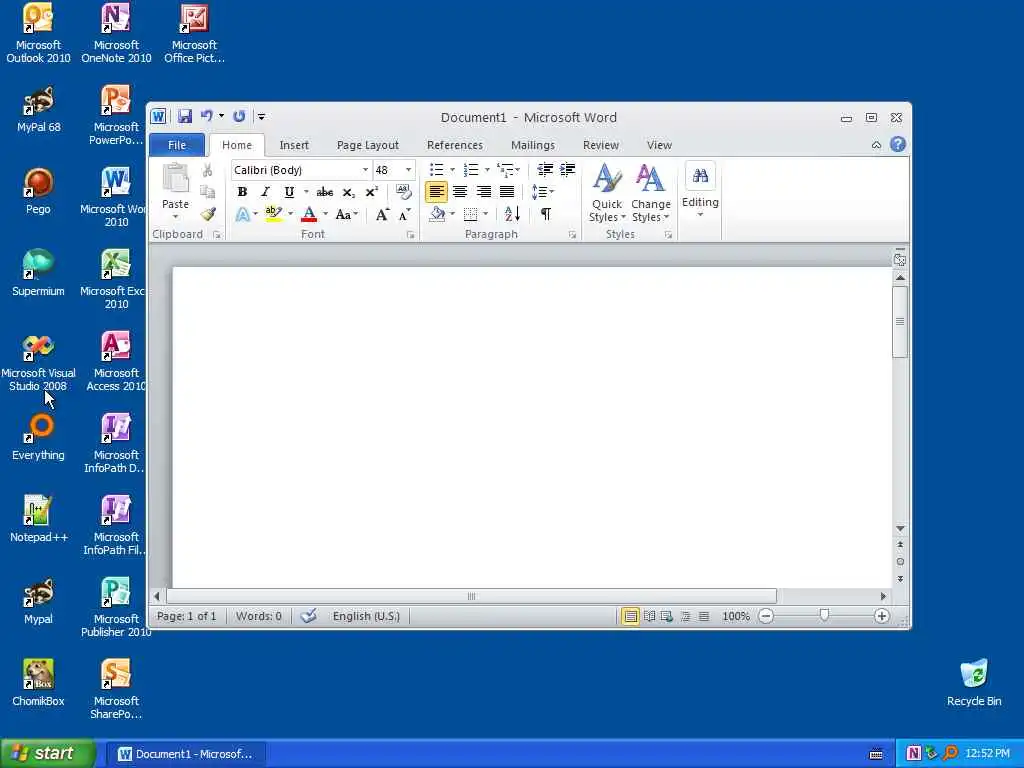Screen dimensions: 1024x768
Task: Click the Save icon in Quick Access Toolbar
Action: (x=185, y=116)
